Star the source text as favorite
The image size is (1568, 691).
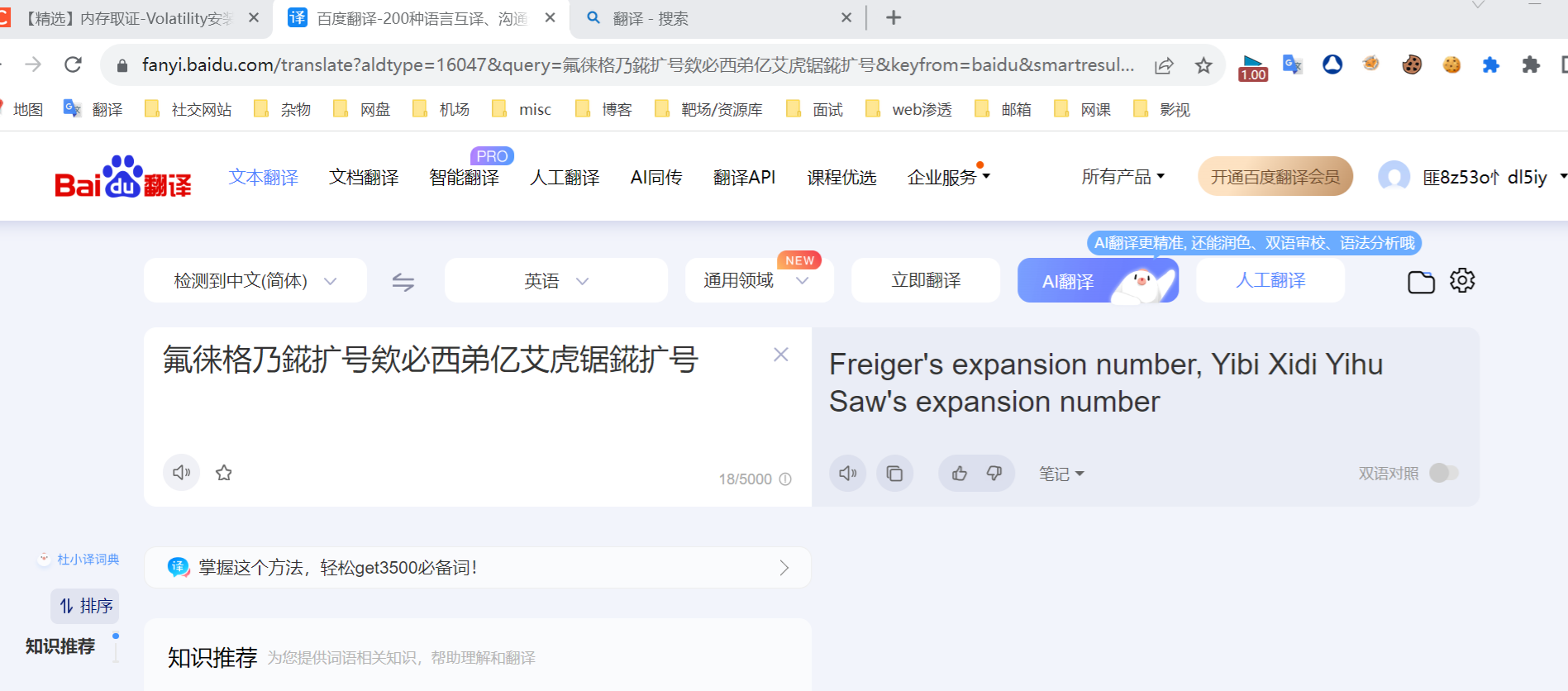(224, 473)
